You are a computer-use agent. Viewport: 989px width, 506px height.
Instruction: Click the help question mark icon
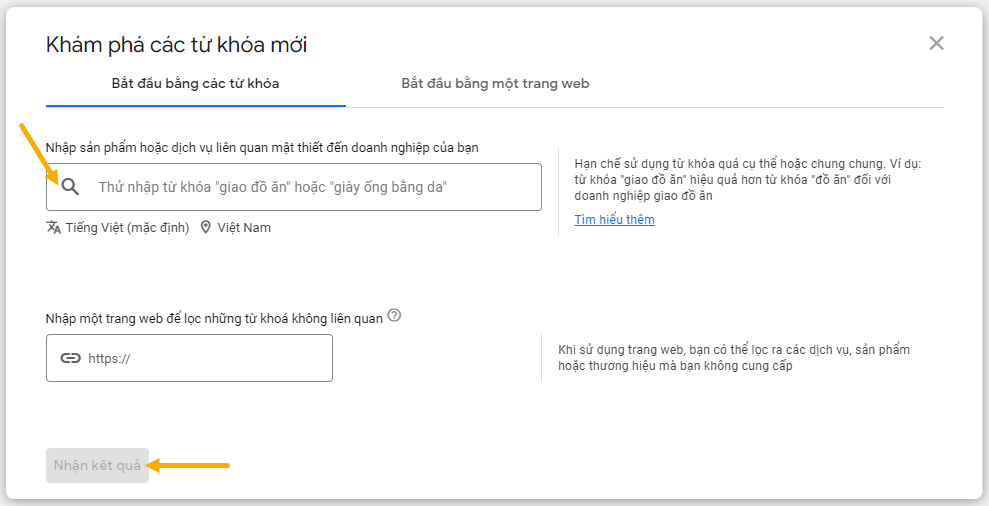click(394, 316)
